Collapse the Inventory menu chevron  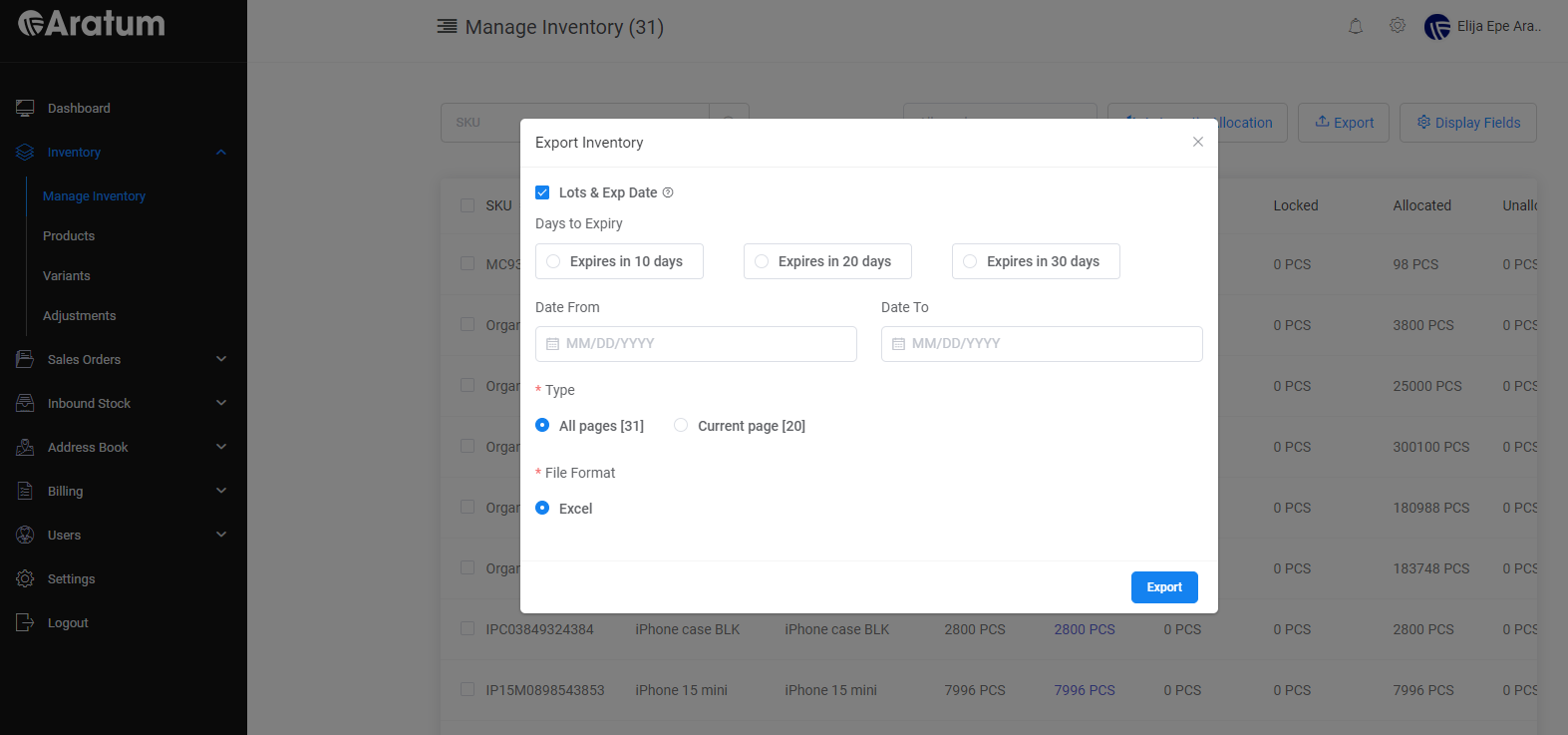pos(221,153)
